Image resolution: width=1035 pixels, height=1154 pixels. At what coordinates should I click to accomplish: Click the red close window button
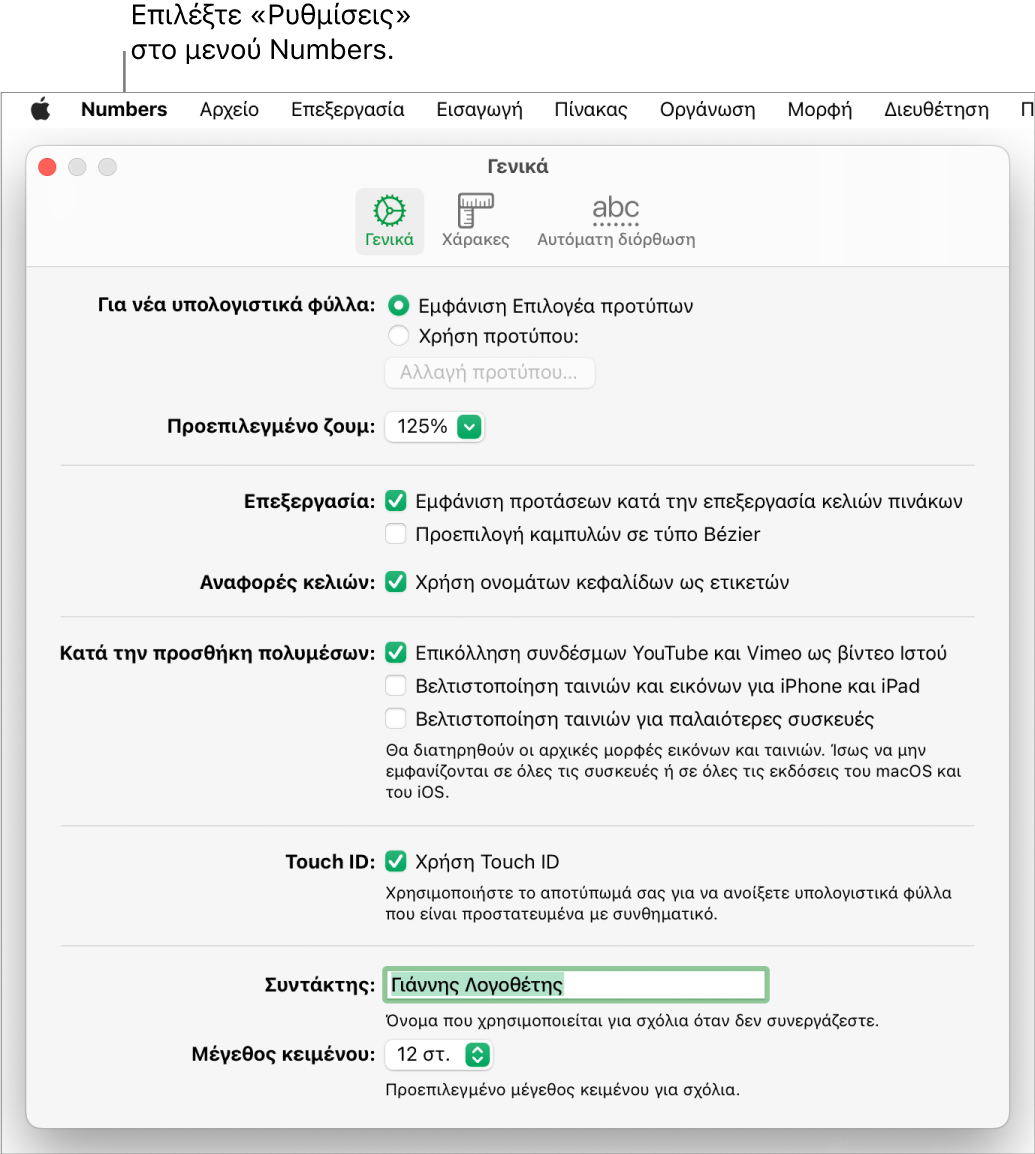(x=48, y=167)
